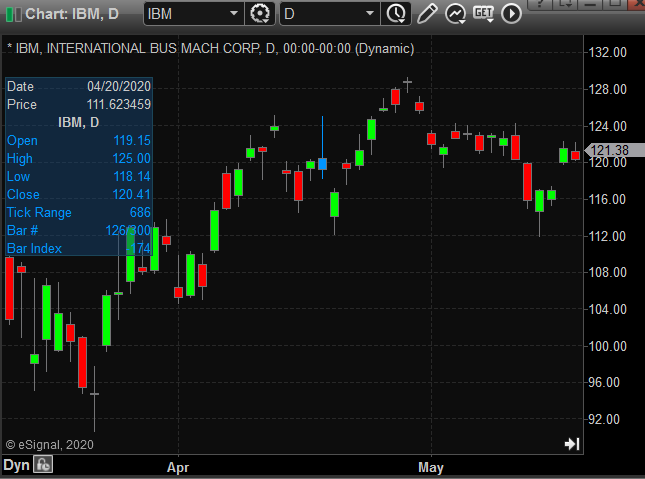Click the 92.00 price axis label
Viewport: 645px width, 479px height.
(604, 419)
